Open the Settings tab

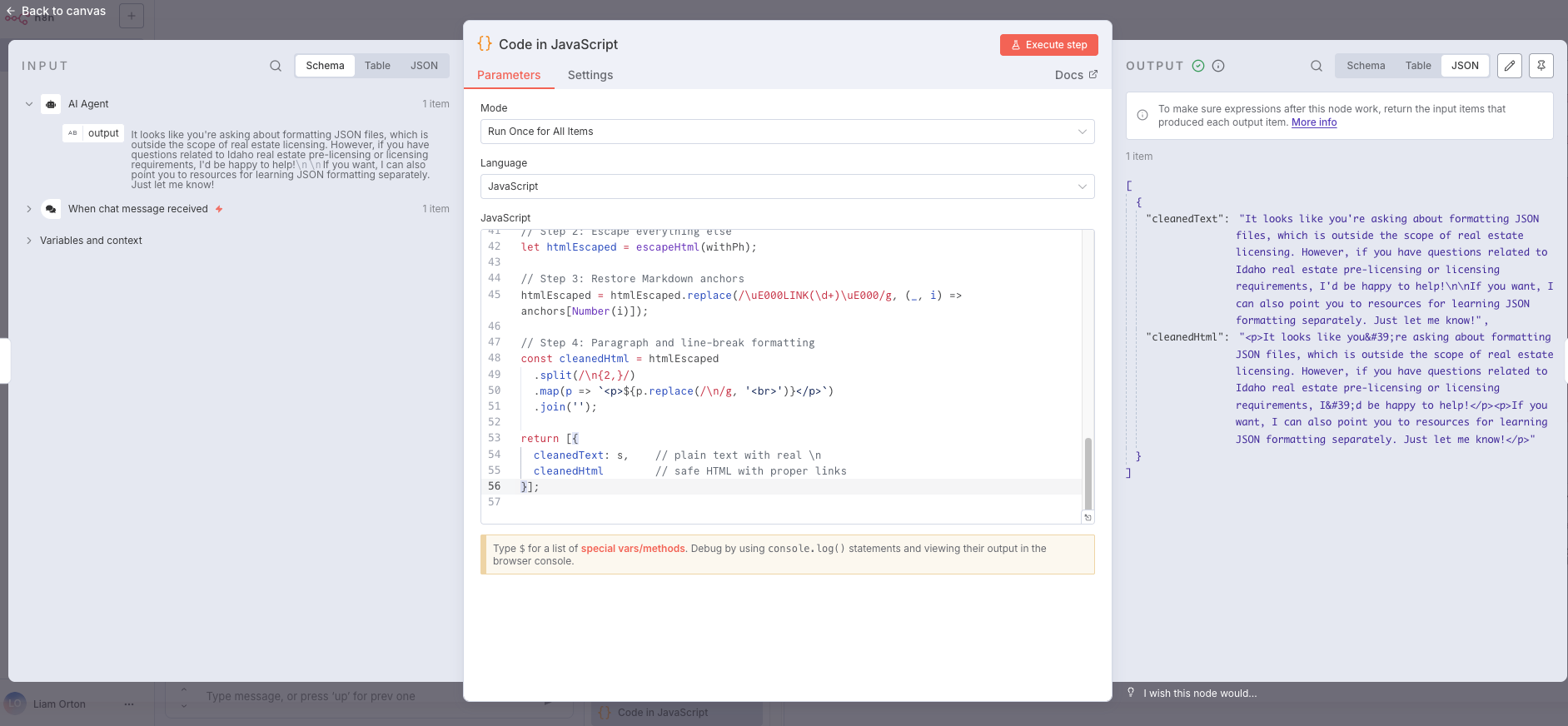(x=590, y=75)
